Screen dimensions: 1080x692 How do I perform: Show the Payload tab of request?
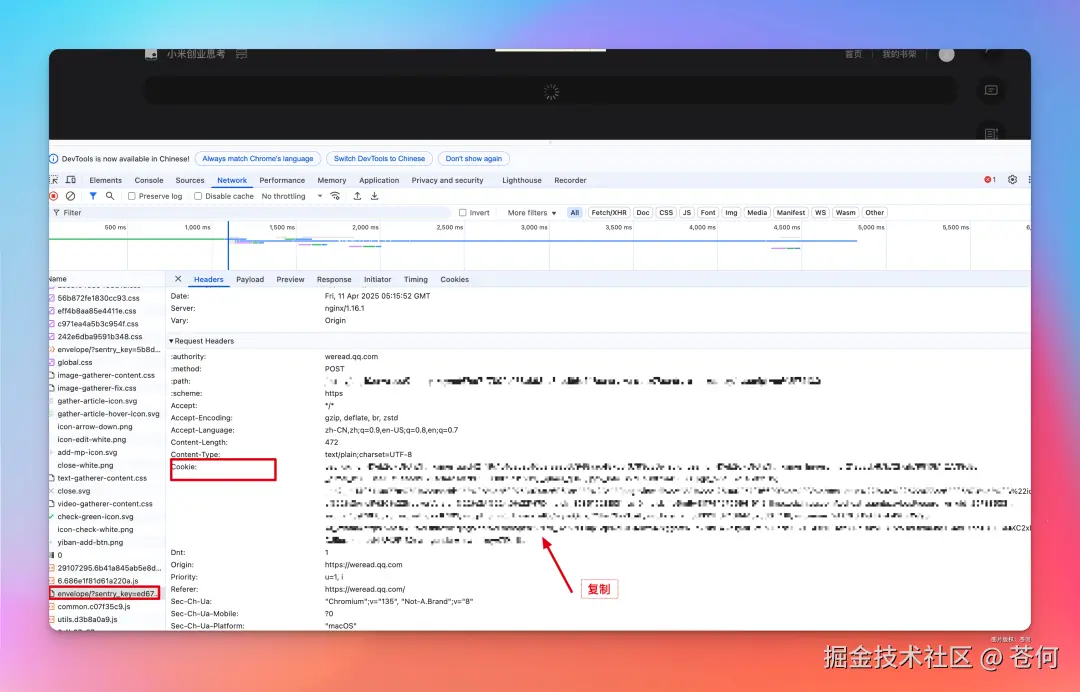[250, 280]
